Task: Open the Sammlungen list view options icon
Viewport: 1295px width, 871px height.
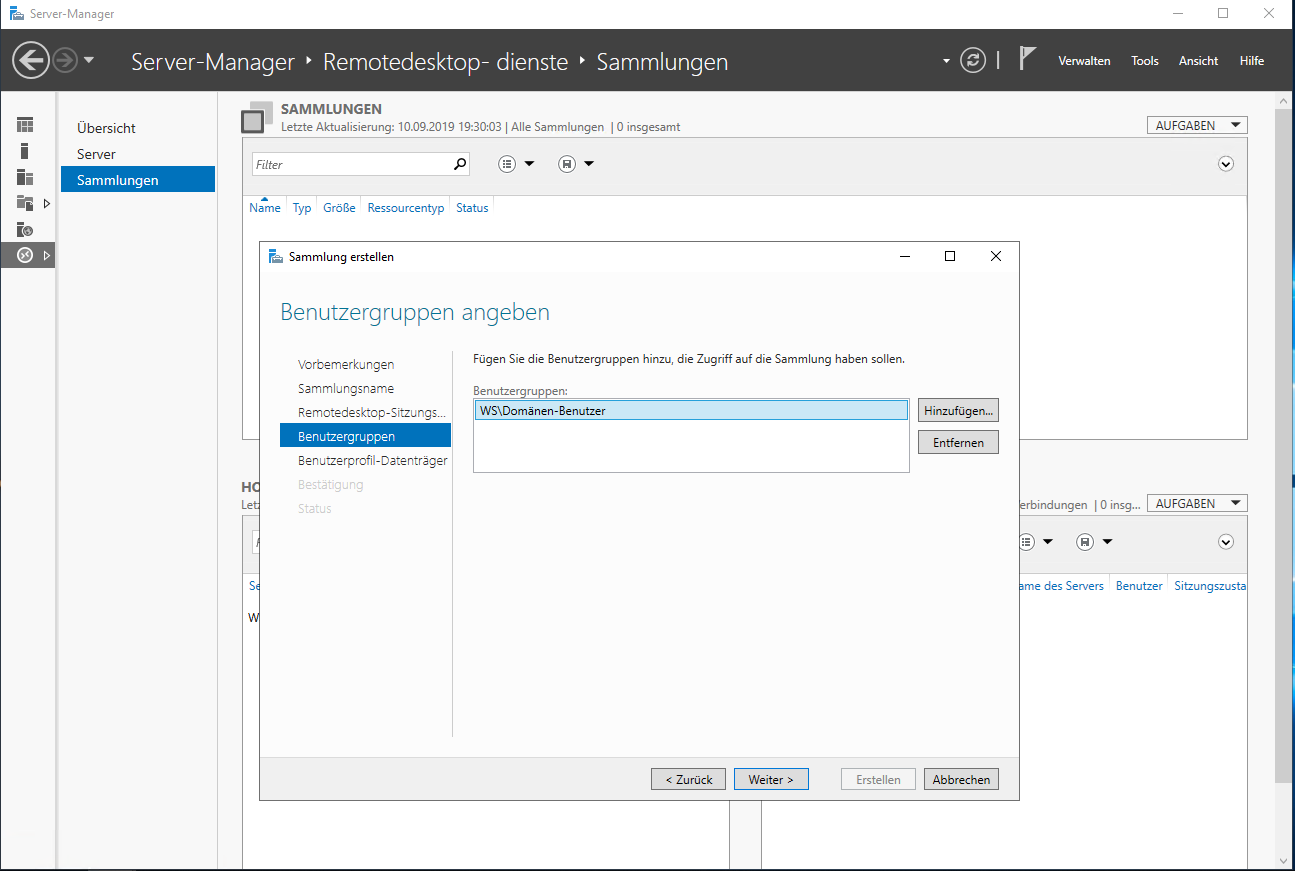Action: pos(507,164)
